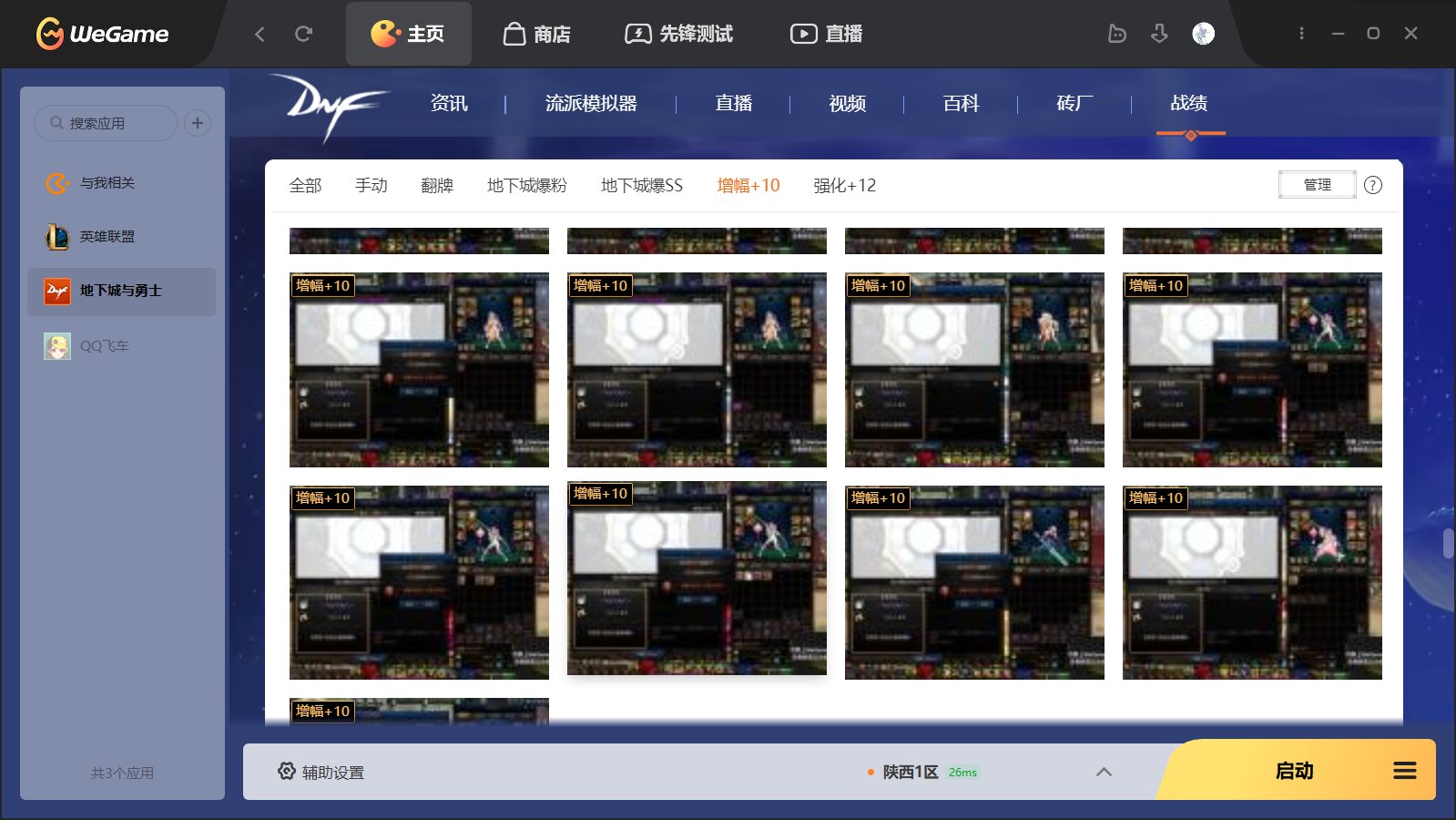
Task: Open the 流派模拟器 navigation item
Action: tap(591, 104)
